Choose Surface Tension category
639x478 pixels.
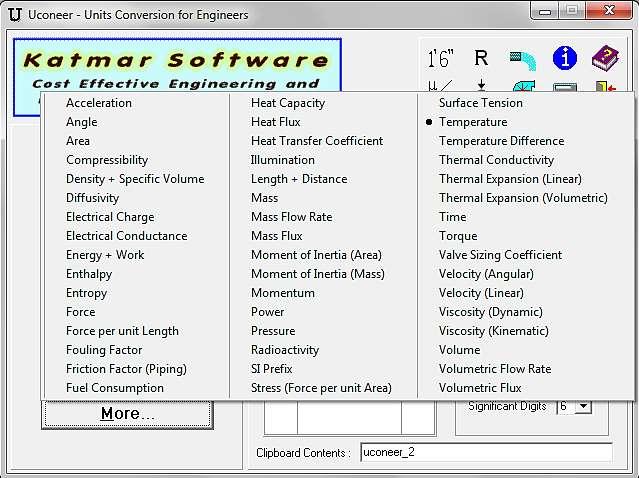[481, 103]
